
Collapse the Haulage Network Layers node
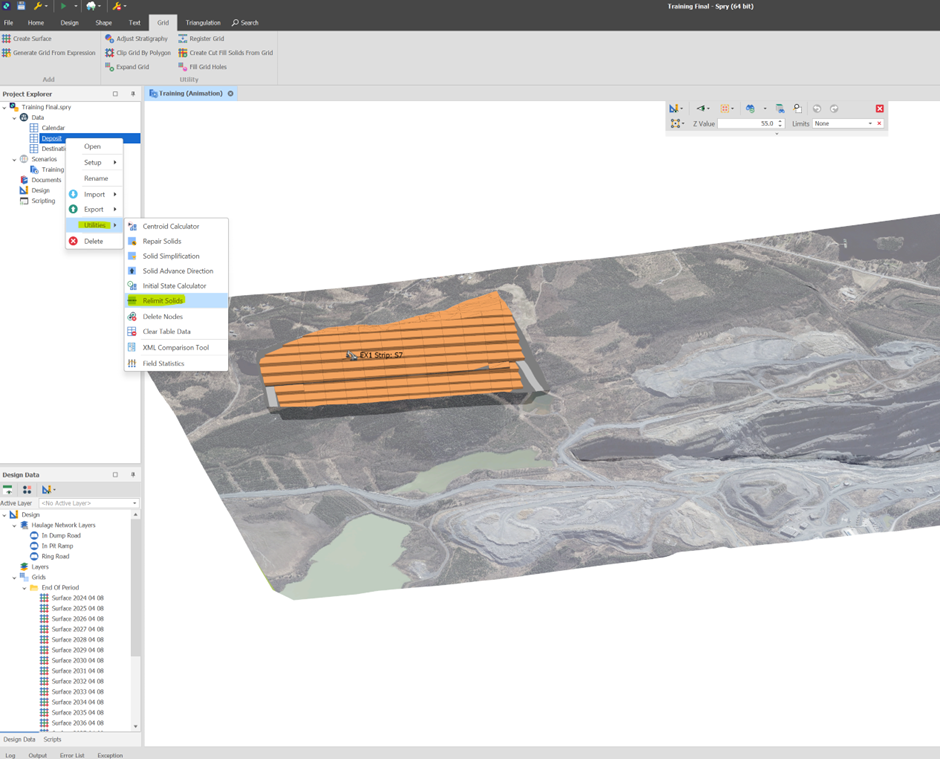pos(14,525)
